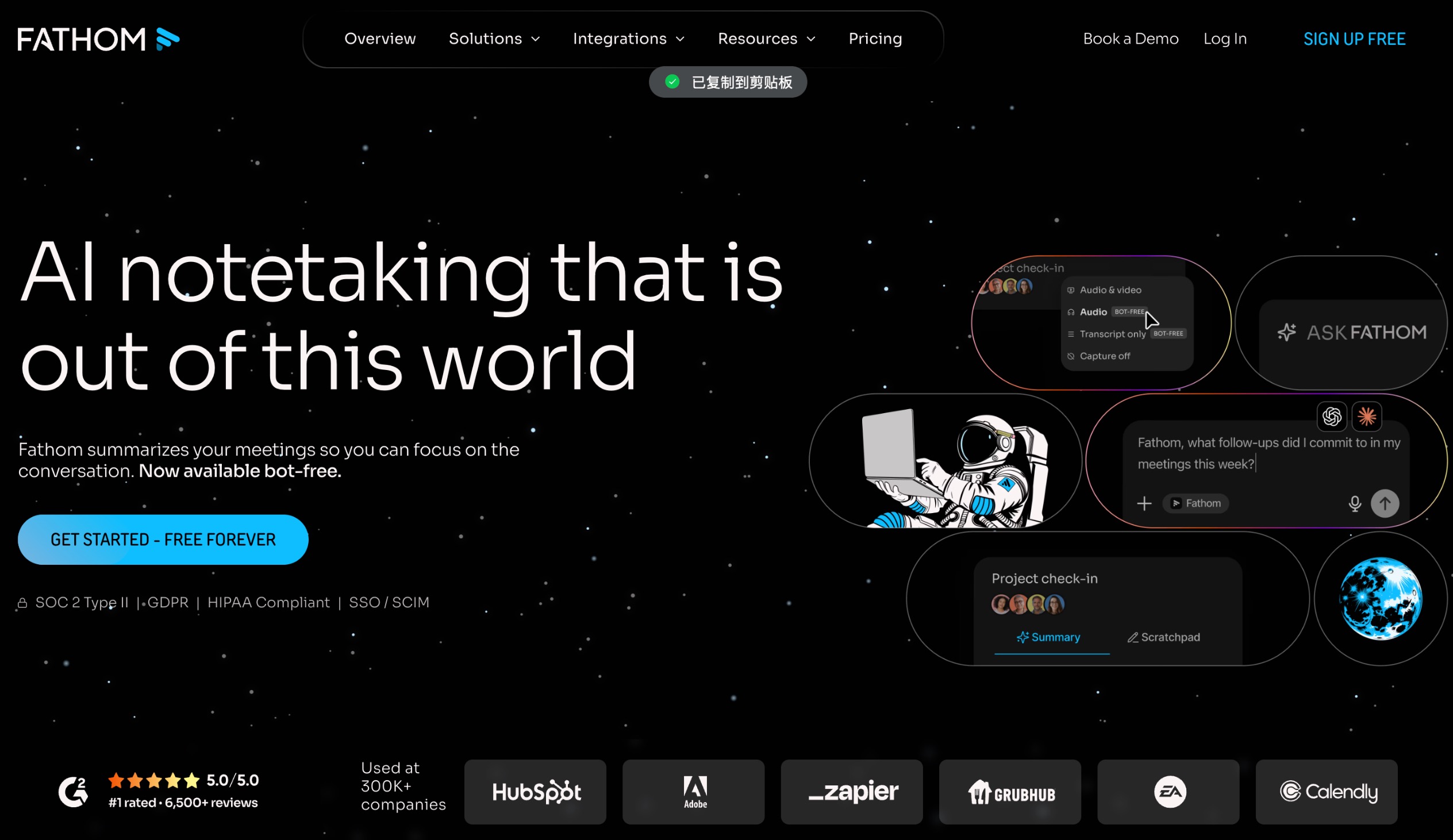1453x840 pixels.
Task: Click the headphone icon beside Audio
Action: click(1071, 312)
